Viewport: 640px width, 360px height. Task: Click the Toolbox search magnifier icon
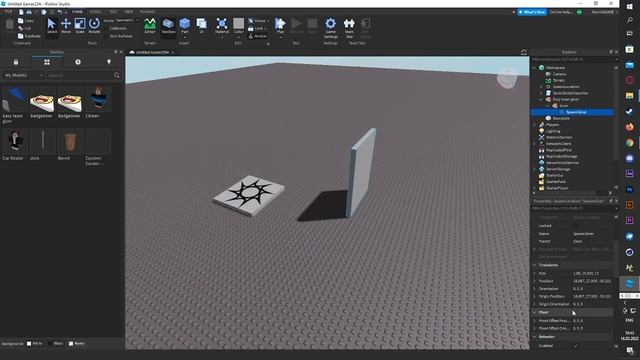117,76
